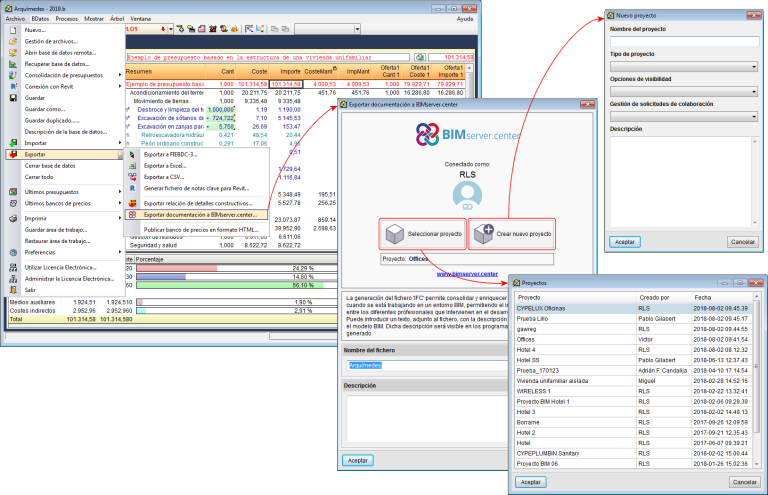Click the Exportar relación de detalles constructivos icon
Screen dimensions: 768x495
point(132,203)
